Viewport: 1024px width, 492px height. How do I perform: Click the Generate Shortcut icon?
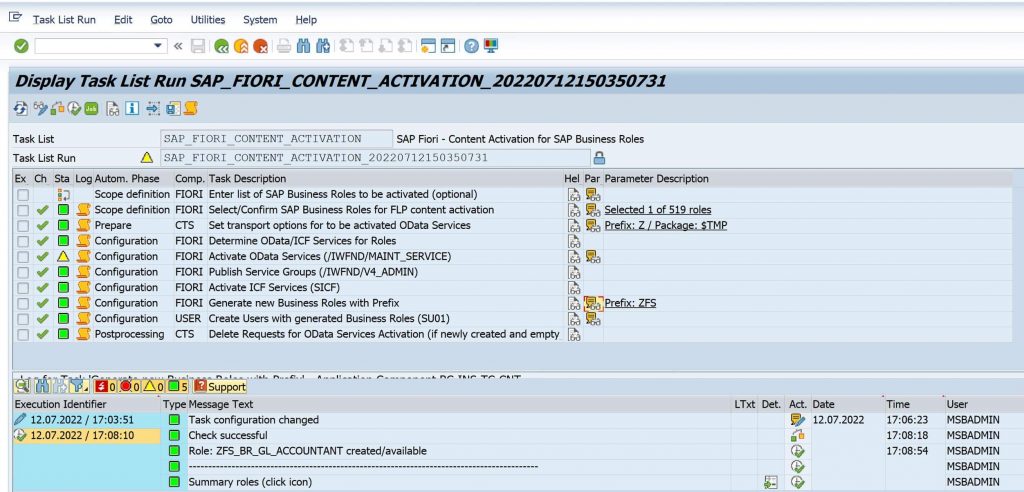coord(448,46)
